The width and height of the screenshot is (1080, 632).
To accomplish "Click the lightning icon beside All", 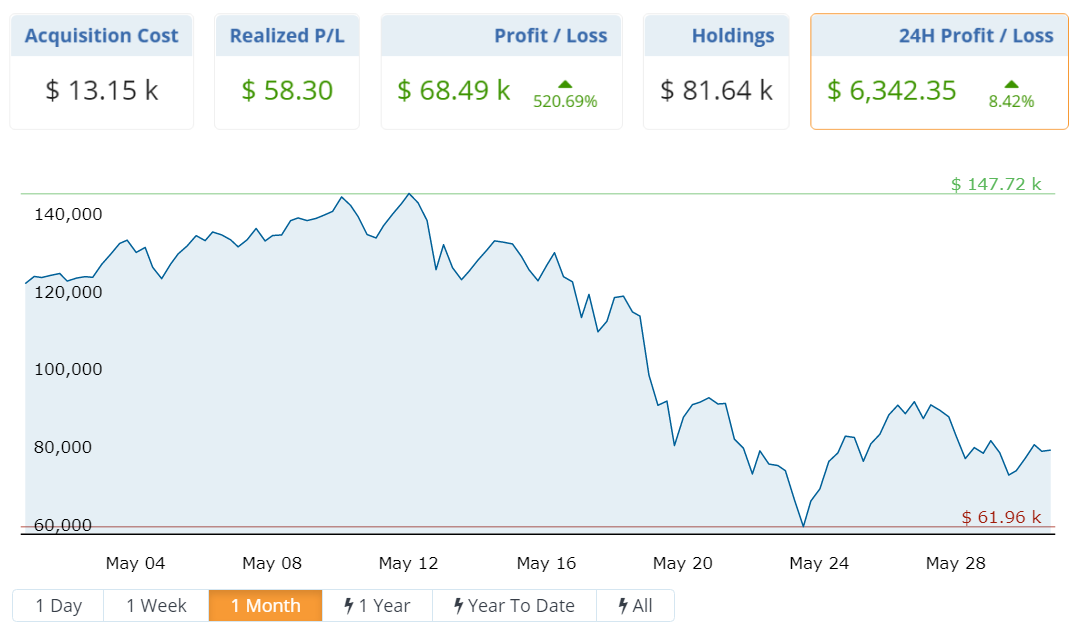I will tap(623, 606).
